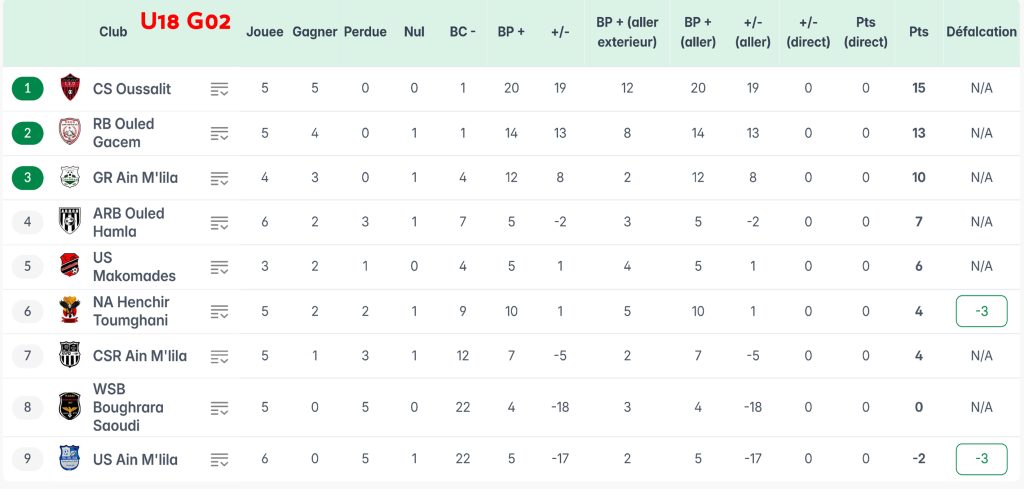Image resolution: width=1024 pixels, height=489 pixels.
Task: Click the GR Ain M'lila club logo
Action: coord(70,177)
